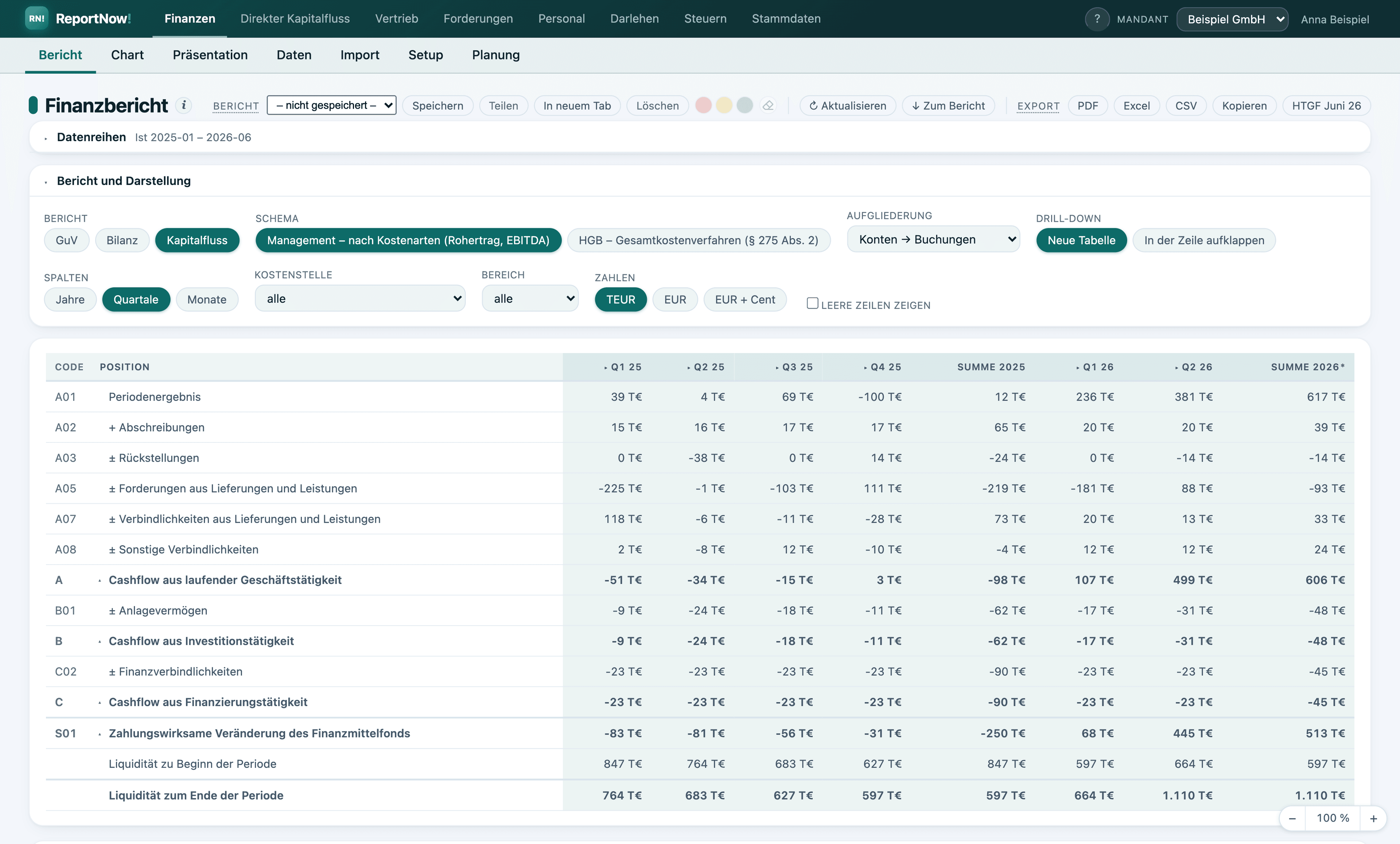Zoom in with the plus button

[x=1373, y=818]
